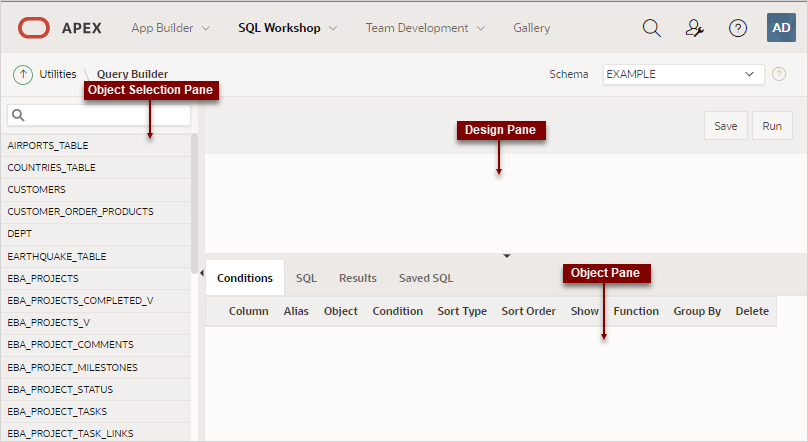Switch to the Results tab
The height and width of the screenshot is (442, 808).
tap(358, 278)
